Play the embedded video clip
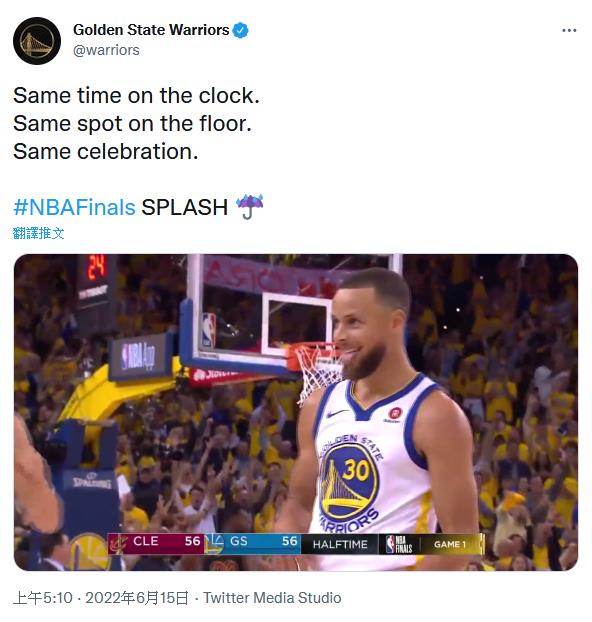 tap(296, 412)
